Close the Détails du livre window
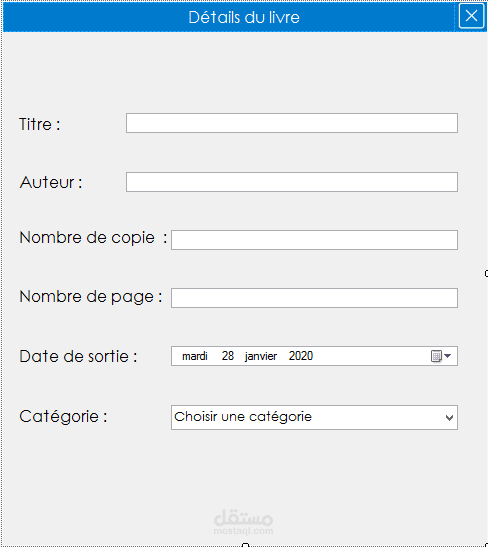The height and width of the screenshot is (547, 488). click(x=471, y=16)
